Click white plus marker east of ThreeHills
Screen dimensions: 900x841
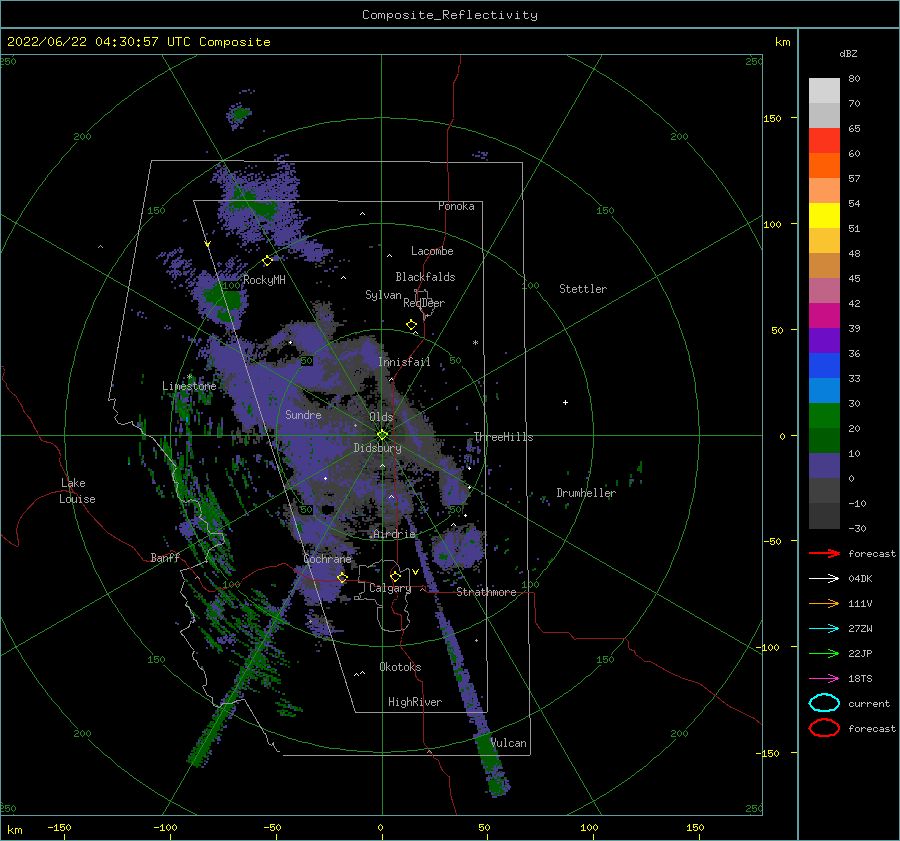tap(565, 402)
